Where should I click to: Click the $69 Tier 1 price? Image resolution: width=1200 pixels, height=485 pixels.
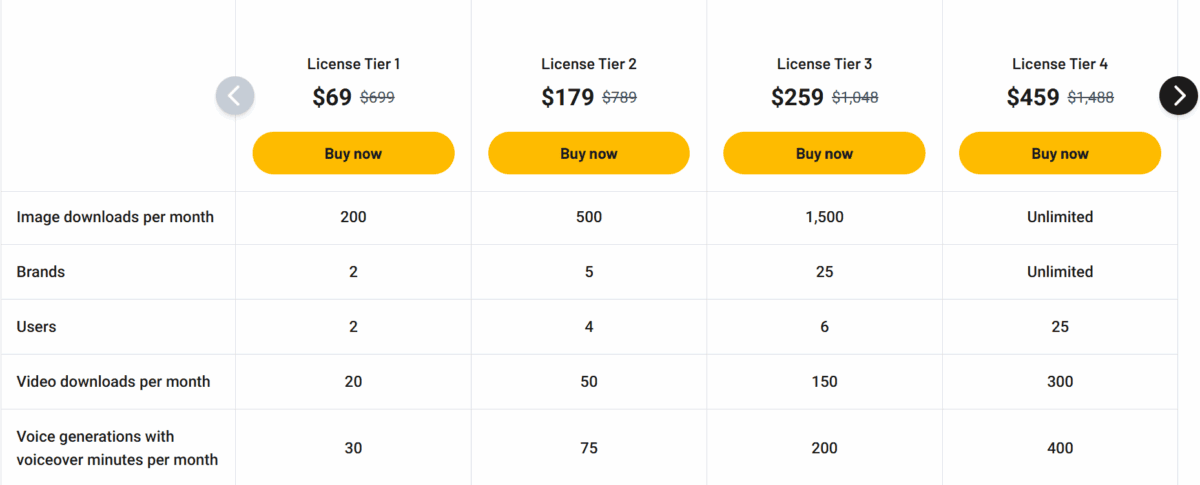(332, 97)
